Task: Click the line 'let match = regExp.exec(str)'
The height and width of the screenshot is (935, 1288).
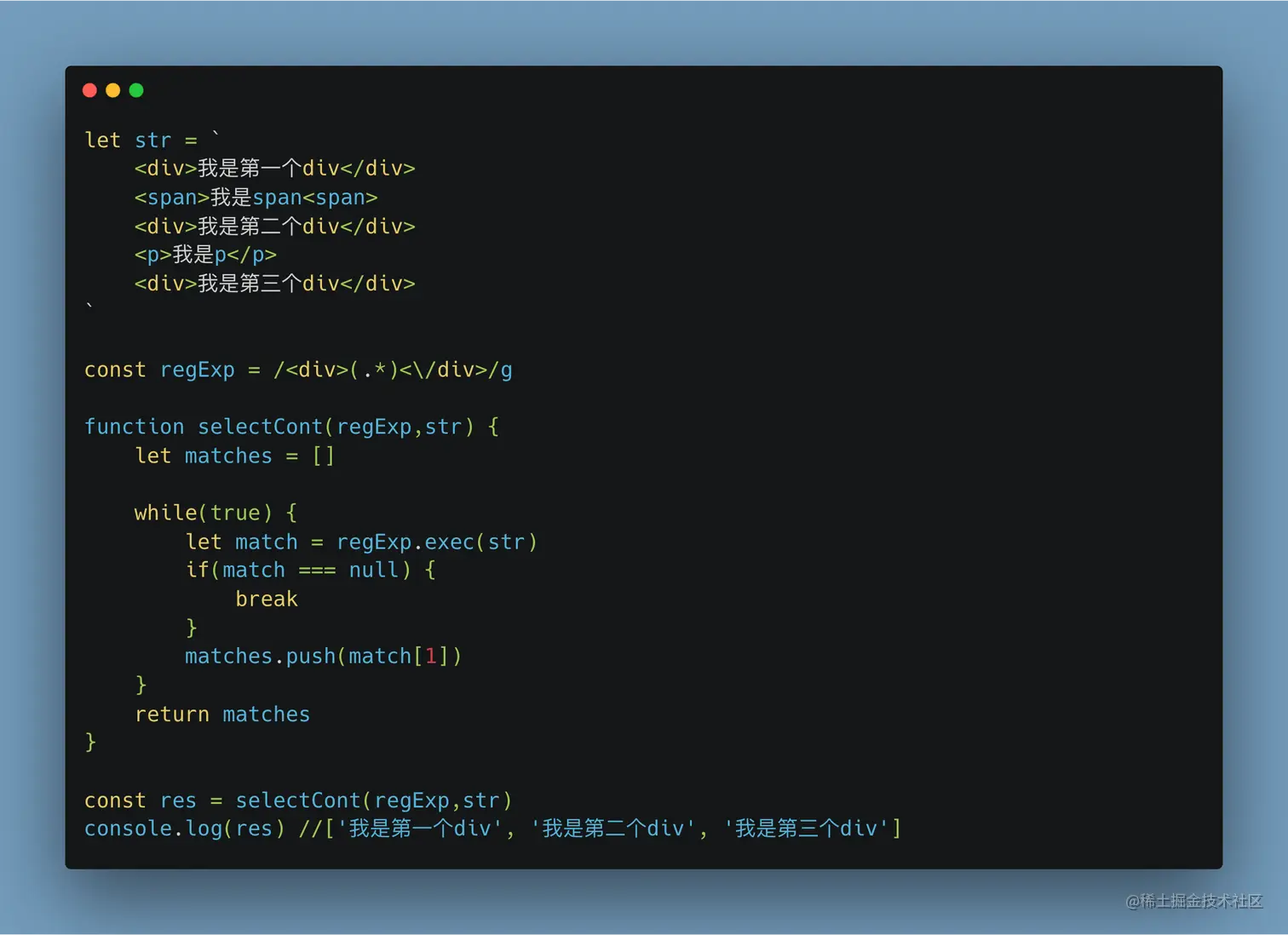Action: [361, 542]
